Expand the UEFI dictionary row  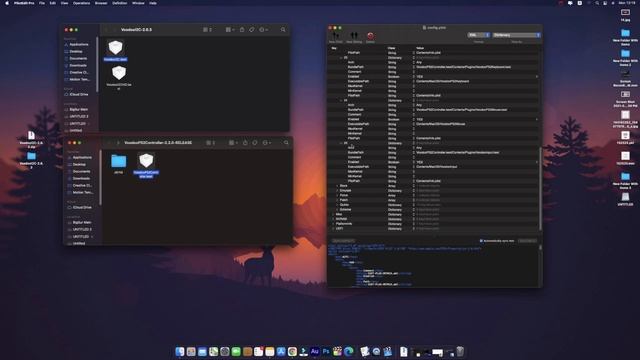pos(333,229)
